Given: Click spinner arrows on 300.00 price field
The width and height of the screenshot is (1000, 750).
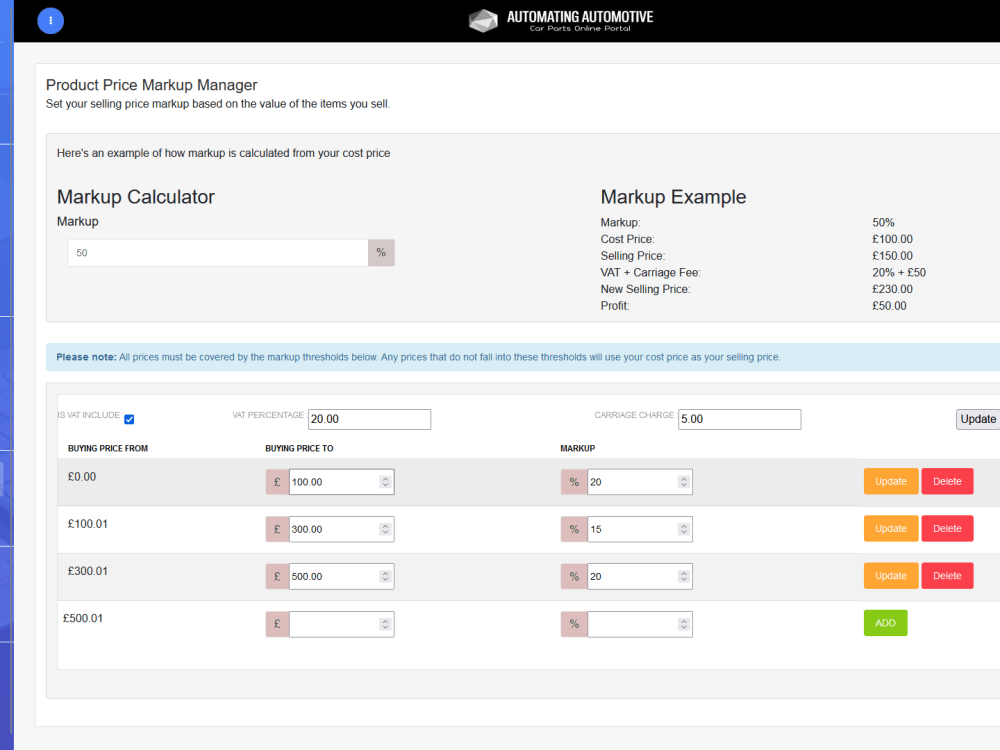Looking at the screenshot, I should pos(385,529).
